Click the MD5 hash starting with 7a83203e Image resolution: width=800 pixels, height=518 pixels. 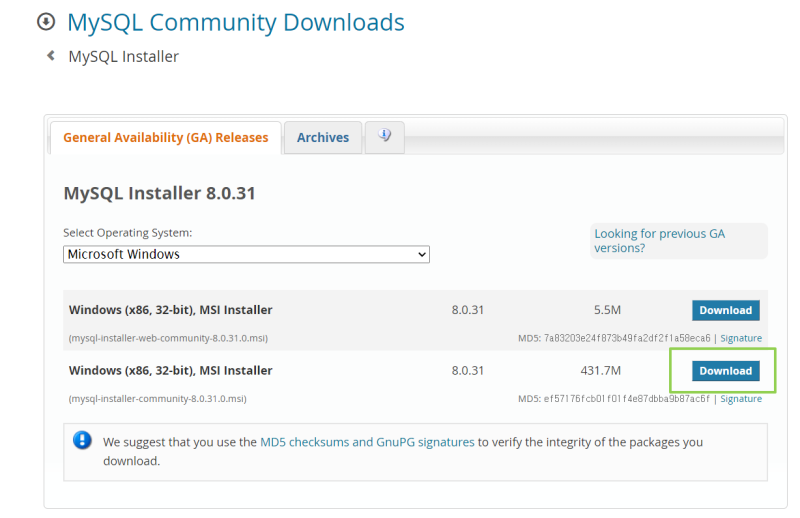[627, 338]
